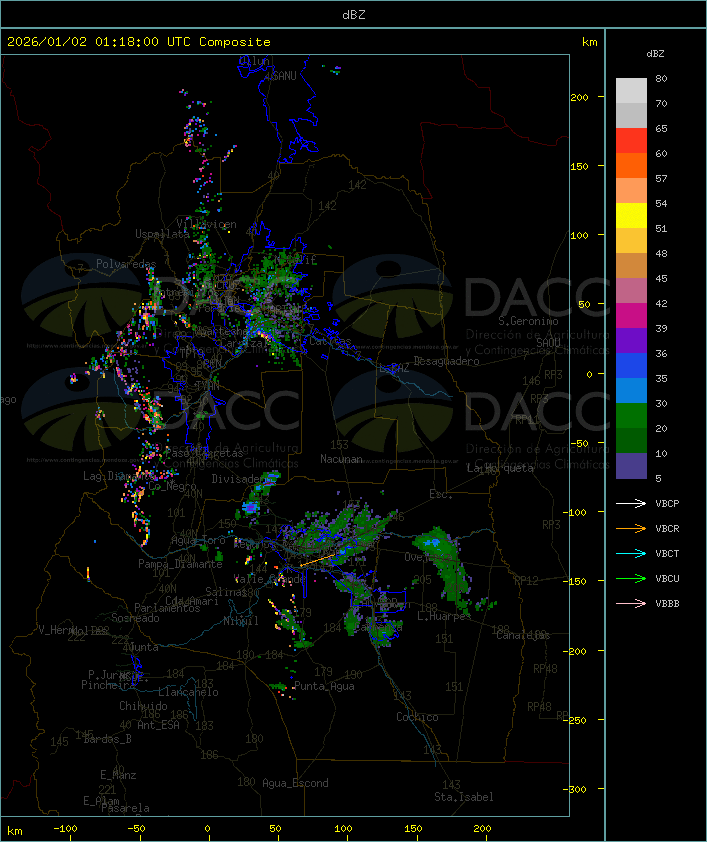
Task: Click the 'VBBB' legend label text
Action: coord(667,604)
